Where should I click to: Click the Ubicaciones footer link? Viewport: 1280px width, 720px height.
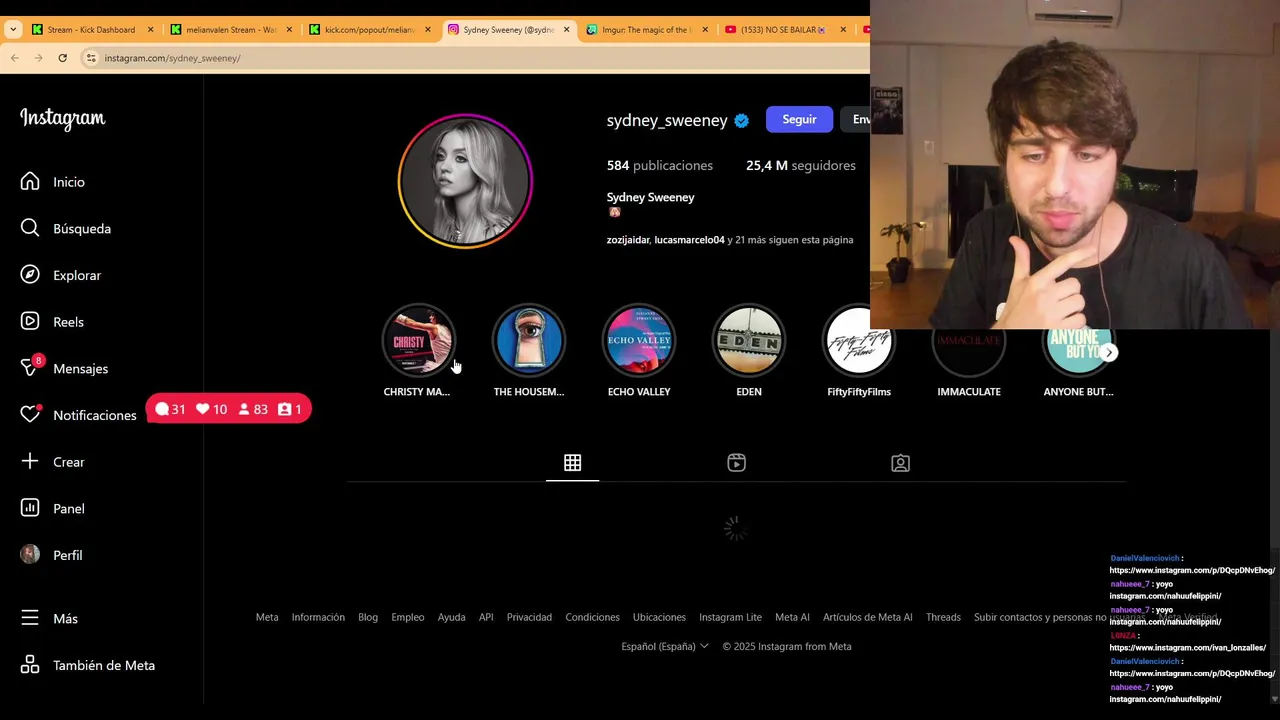pos(659,617)
